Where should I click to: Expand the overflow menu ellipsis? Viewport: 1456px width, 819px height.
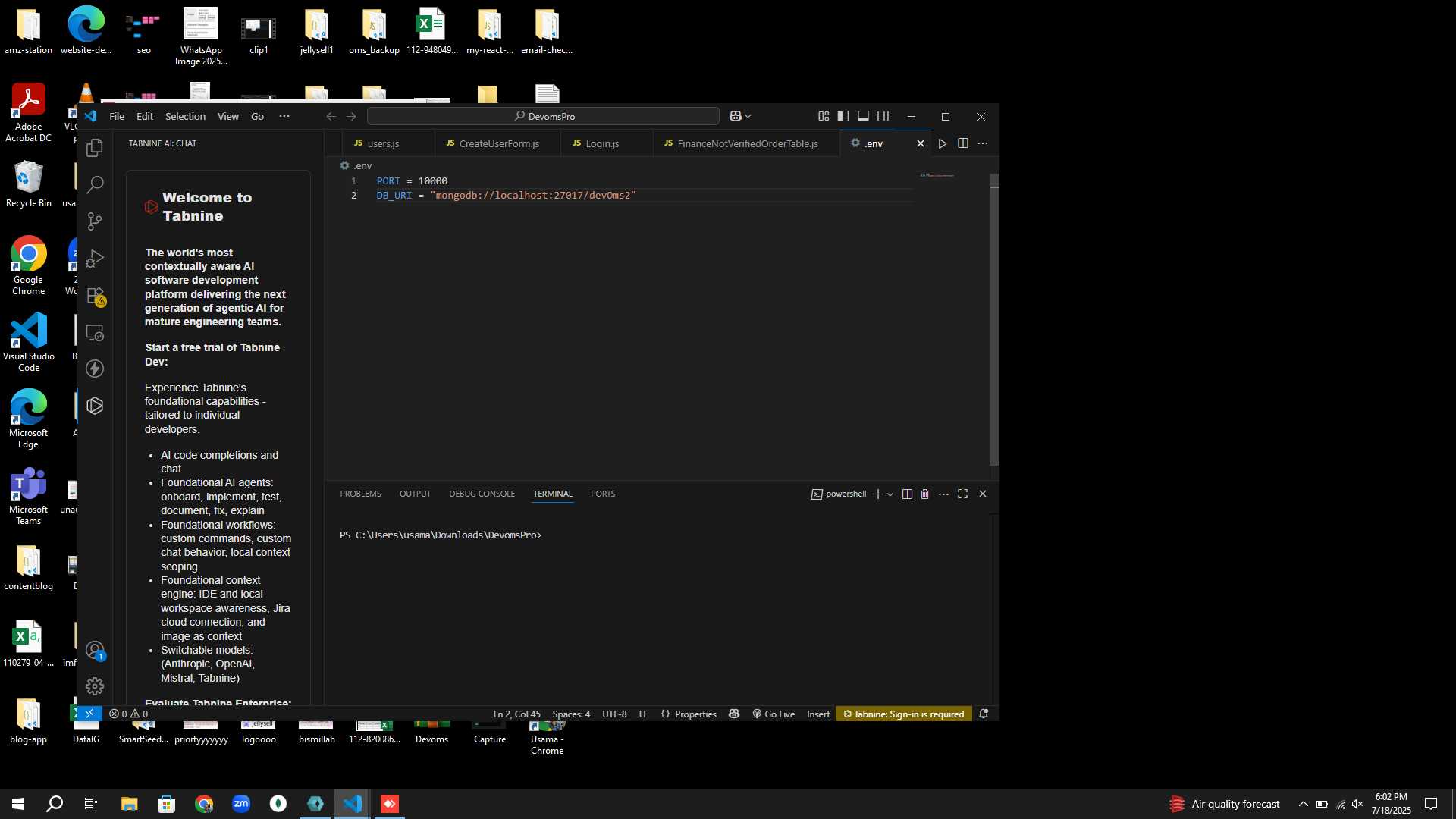[284, 116]
